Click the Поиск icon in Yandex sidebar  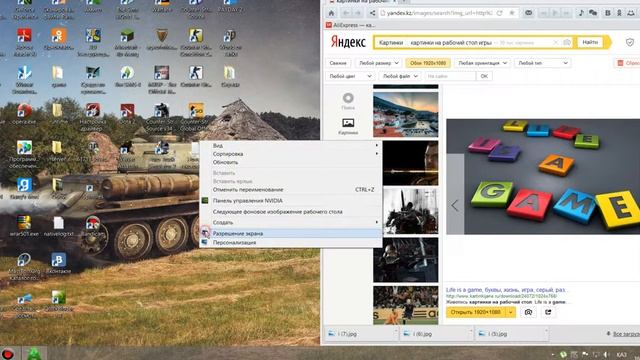click(x=348, y=101)
